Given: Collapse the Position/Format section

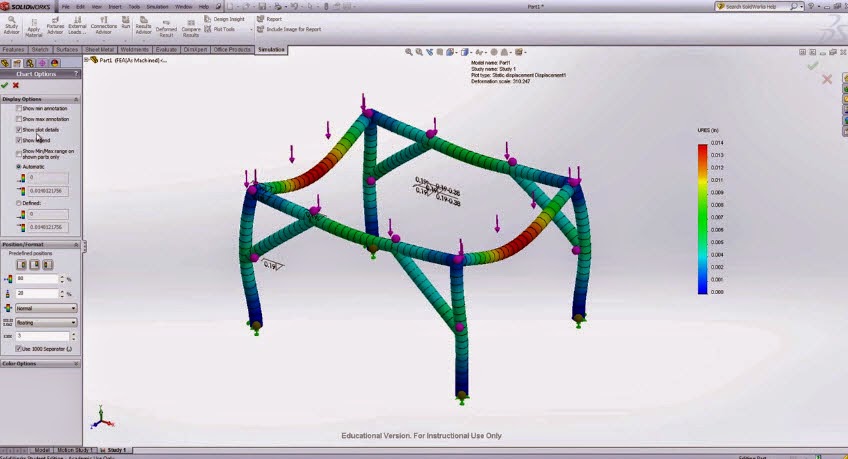Looking at the screenshot, I should click(x=76, y=245).
